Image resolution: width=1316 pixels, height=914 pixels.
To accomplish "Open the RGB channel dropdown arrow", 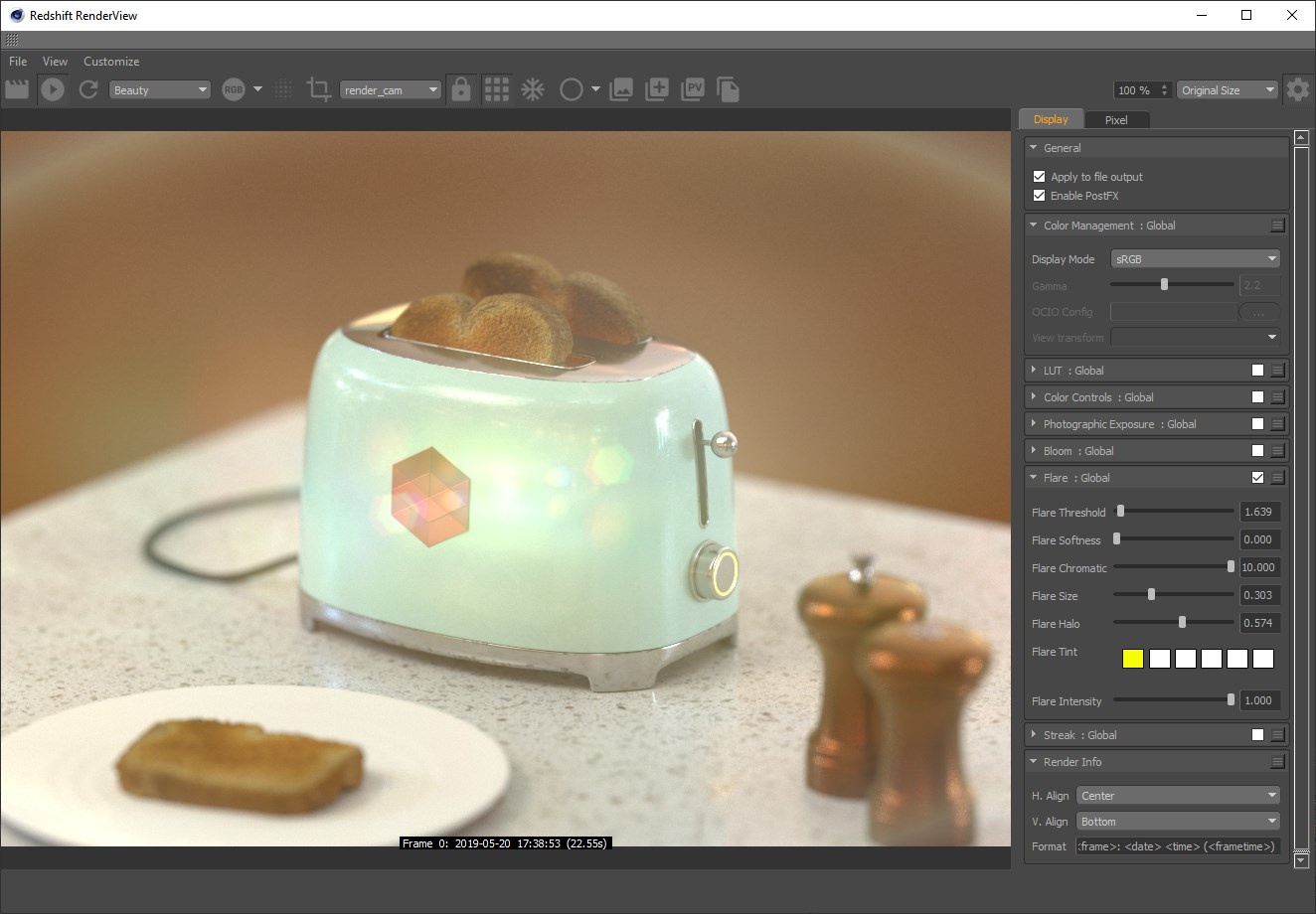I will tap(257, 89).
